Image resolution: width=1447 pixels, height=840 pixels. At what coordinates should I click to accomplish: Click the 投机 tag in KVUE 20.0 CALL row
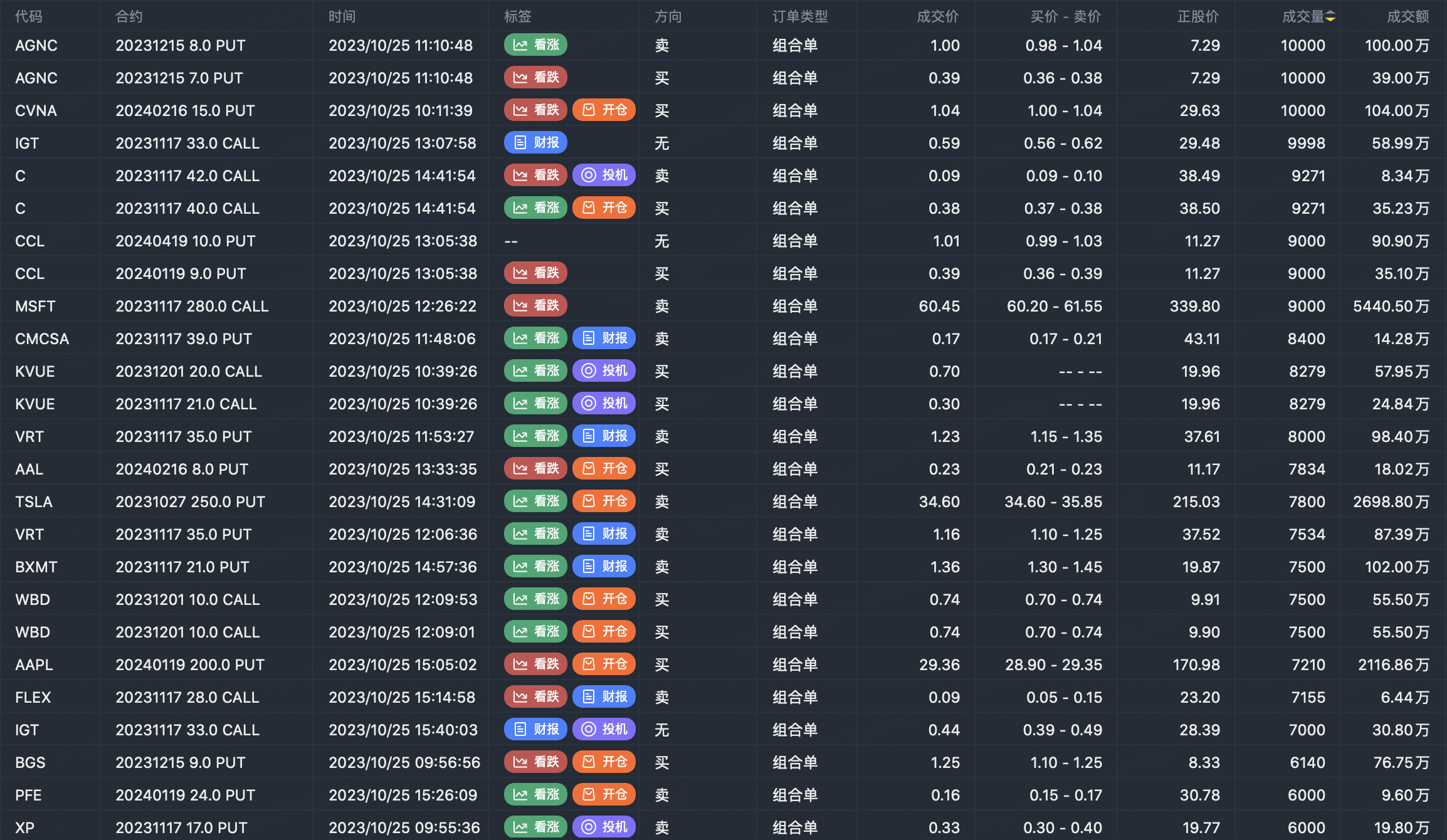coord(604,371)
